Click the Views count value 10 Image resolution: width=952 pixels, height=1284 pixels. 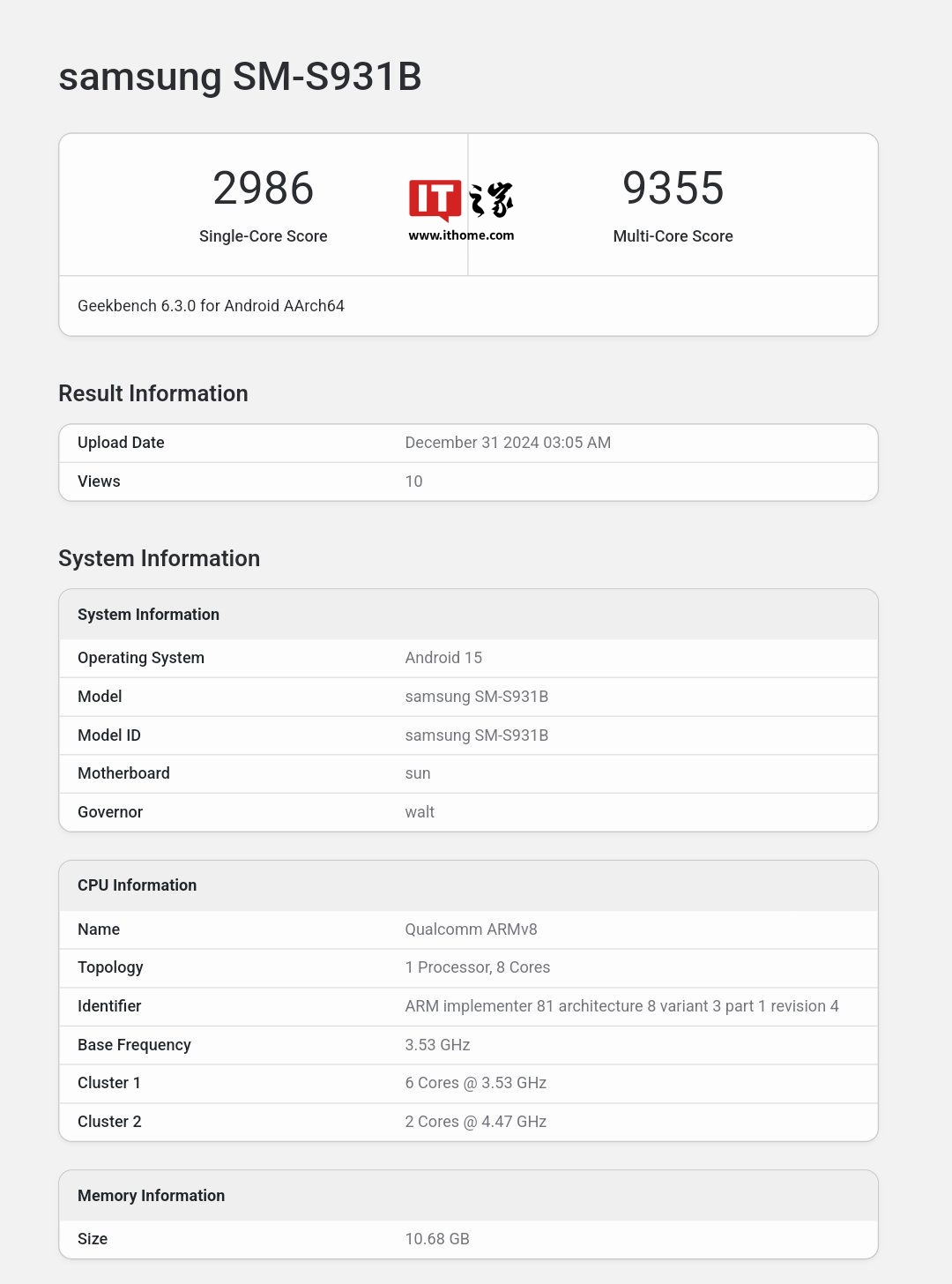(413, 481)
